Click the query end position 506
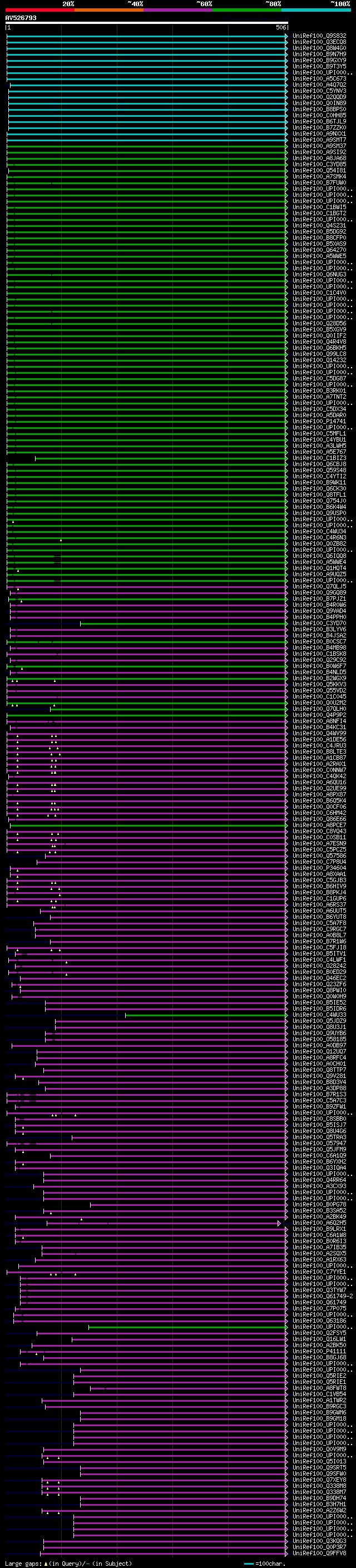Viewport: 356px width, 1568px height. pyautogui.click(x=281, y=27)
